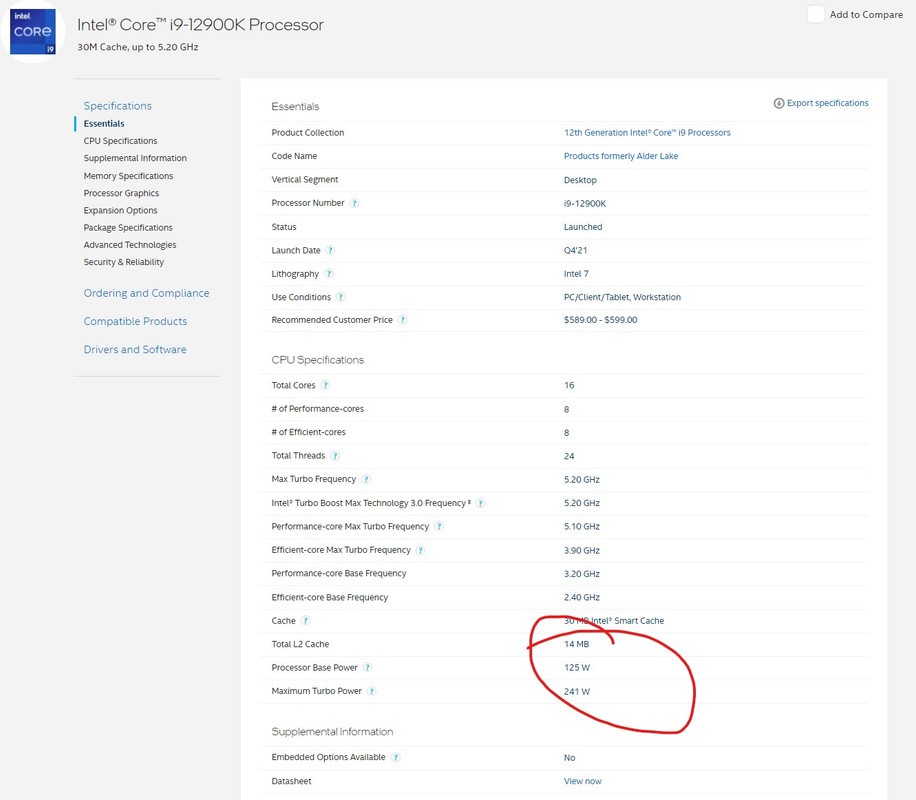Select Essentials in the sidebar

click(x=104, y=123)
